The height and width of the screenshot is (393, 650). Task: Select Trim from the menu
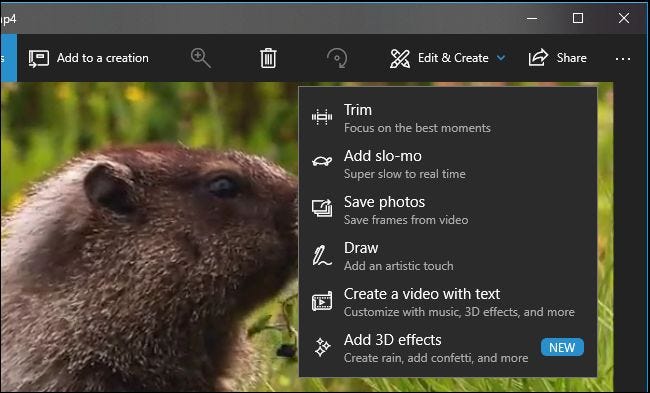(448, 118)
